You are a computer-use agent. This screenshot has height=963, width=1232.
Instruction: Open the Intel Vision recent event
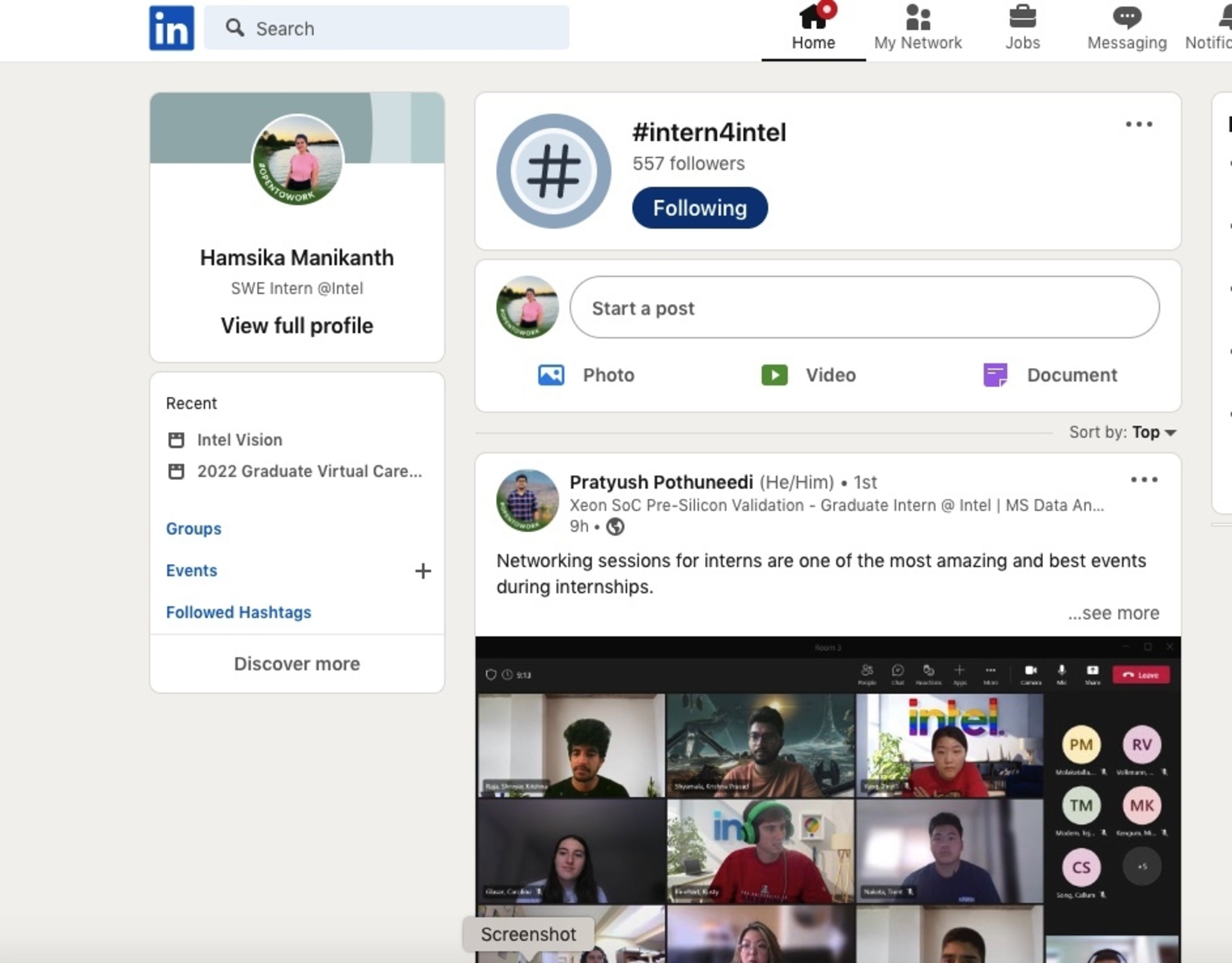tap(239, 440)
